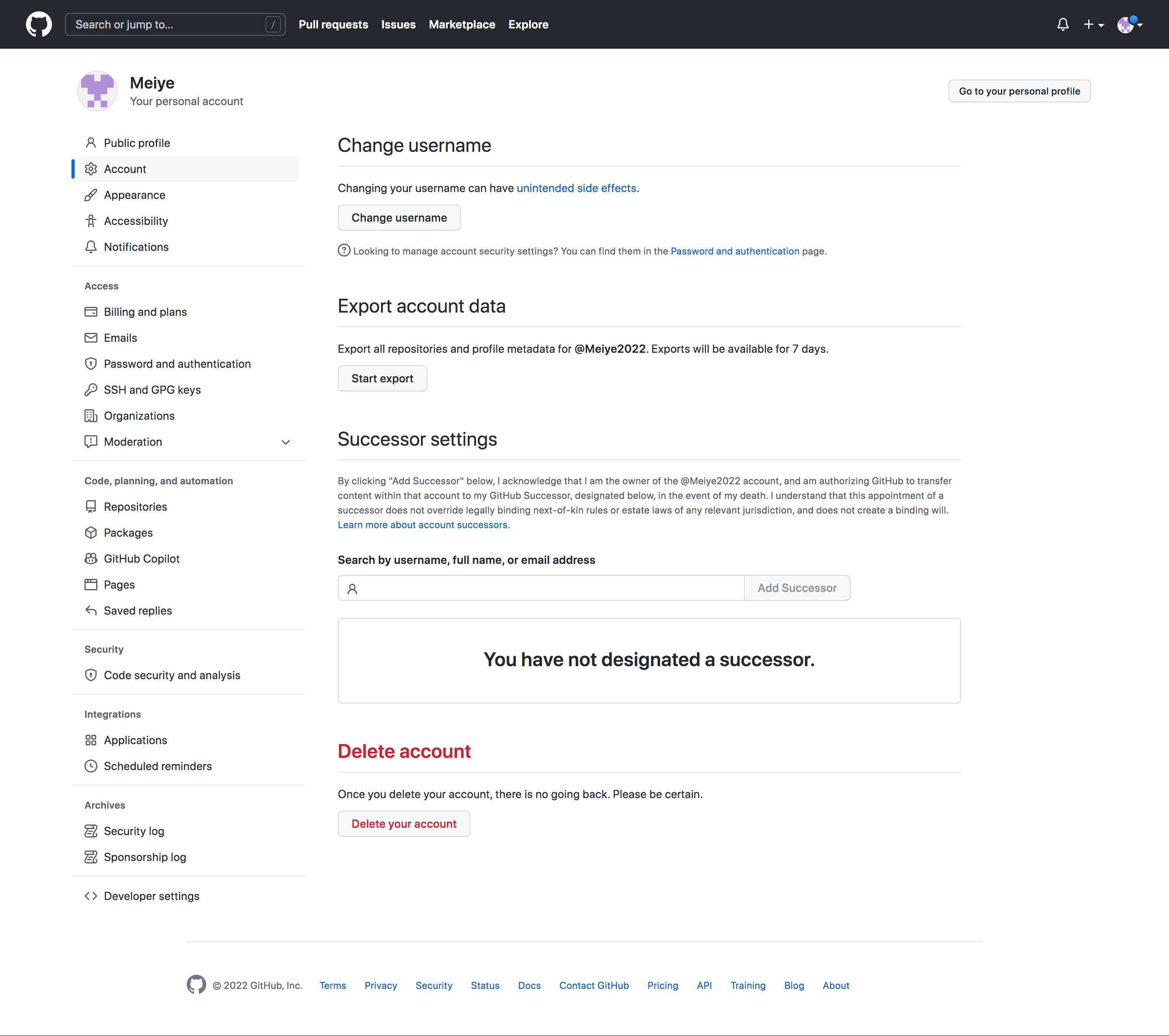Click the Developer settings code icon
1169x1036 pixels.
click(x=91, y=896)
